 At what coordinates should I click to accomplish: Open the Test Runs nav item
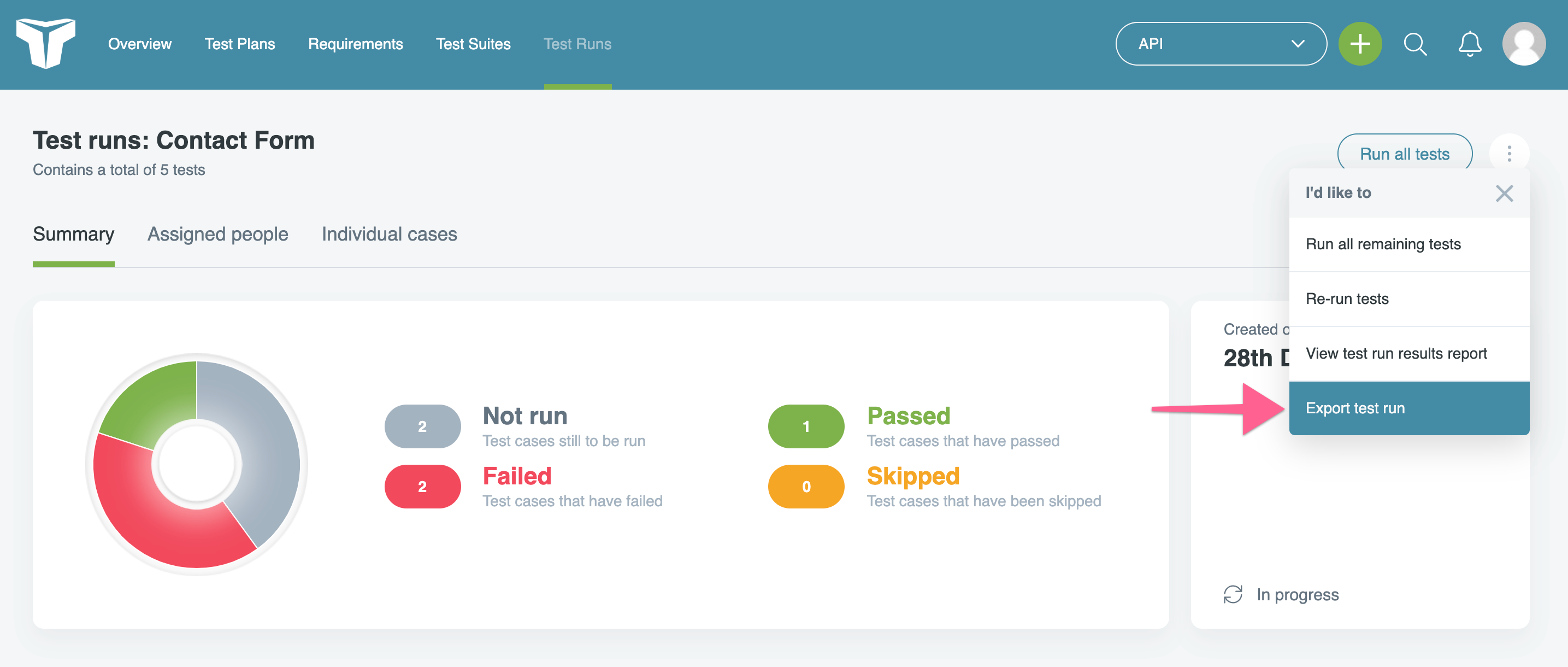pyautogui.click(x=577, y=44)
